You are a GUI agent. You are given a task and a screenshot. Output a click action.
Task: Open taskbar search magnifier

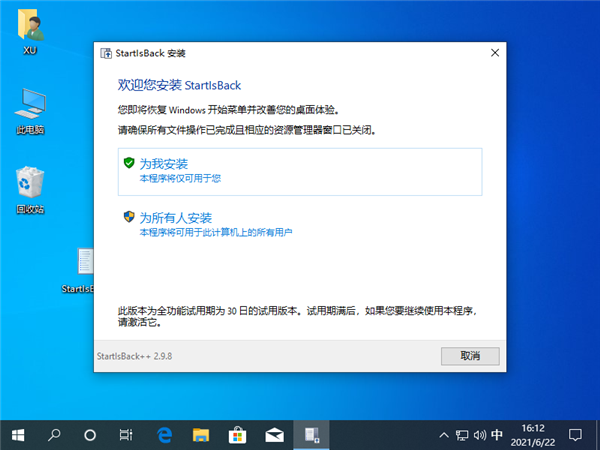(55, 435)
